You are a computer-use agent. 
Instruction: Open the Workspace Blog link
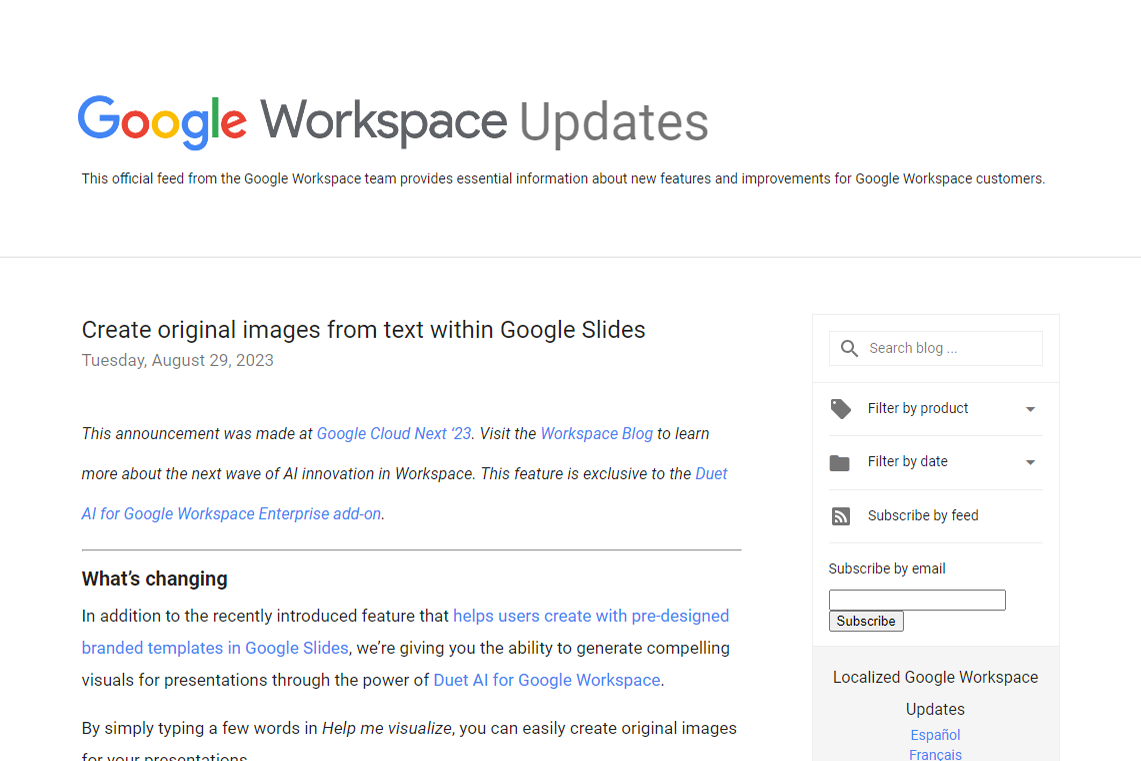click(596, 433)
